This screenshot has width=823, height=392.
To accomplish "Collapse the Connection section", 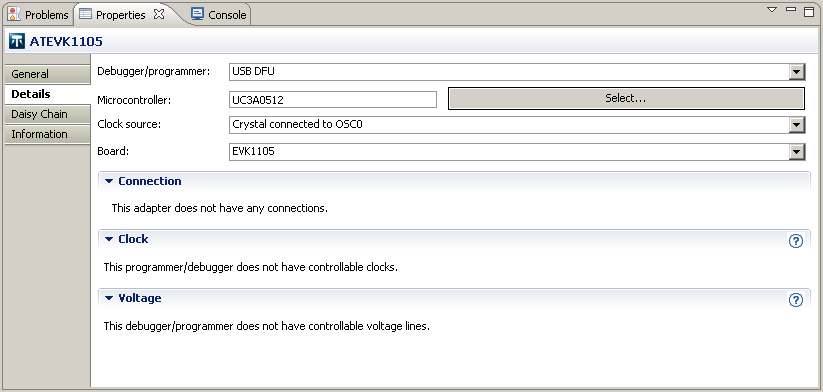I will (109, 181).
